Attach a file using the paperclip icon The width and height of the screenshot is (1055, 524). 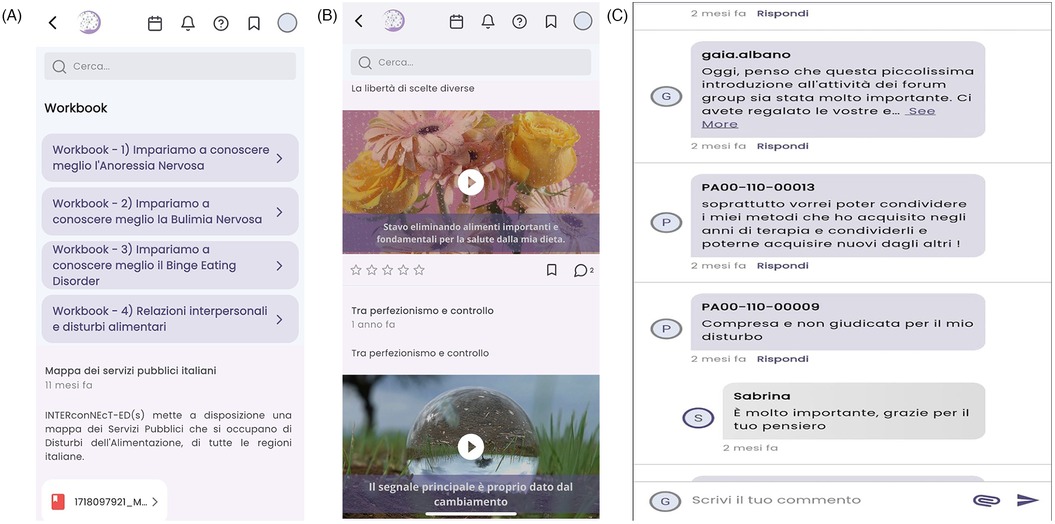[x=984, y=500]
